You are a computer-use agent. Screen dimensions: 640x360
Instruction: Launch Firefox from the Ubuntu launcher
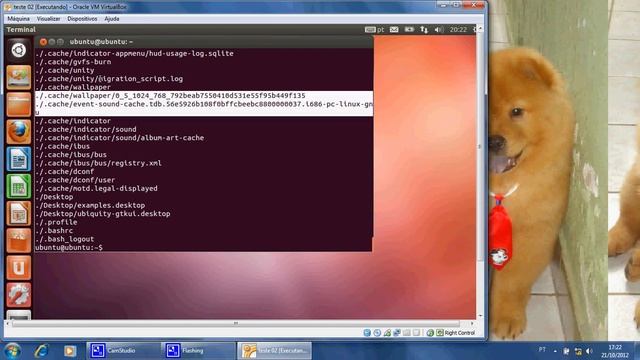[18, 131]
